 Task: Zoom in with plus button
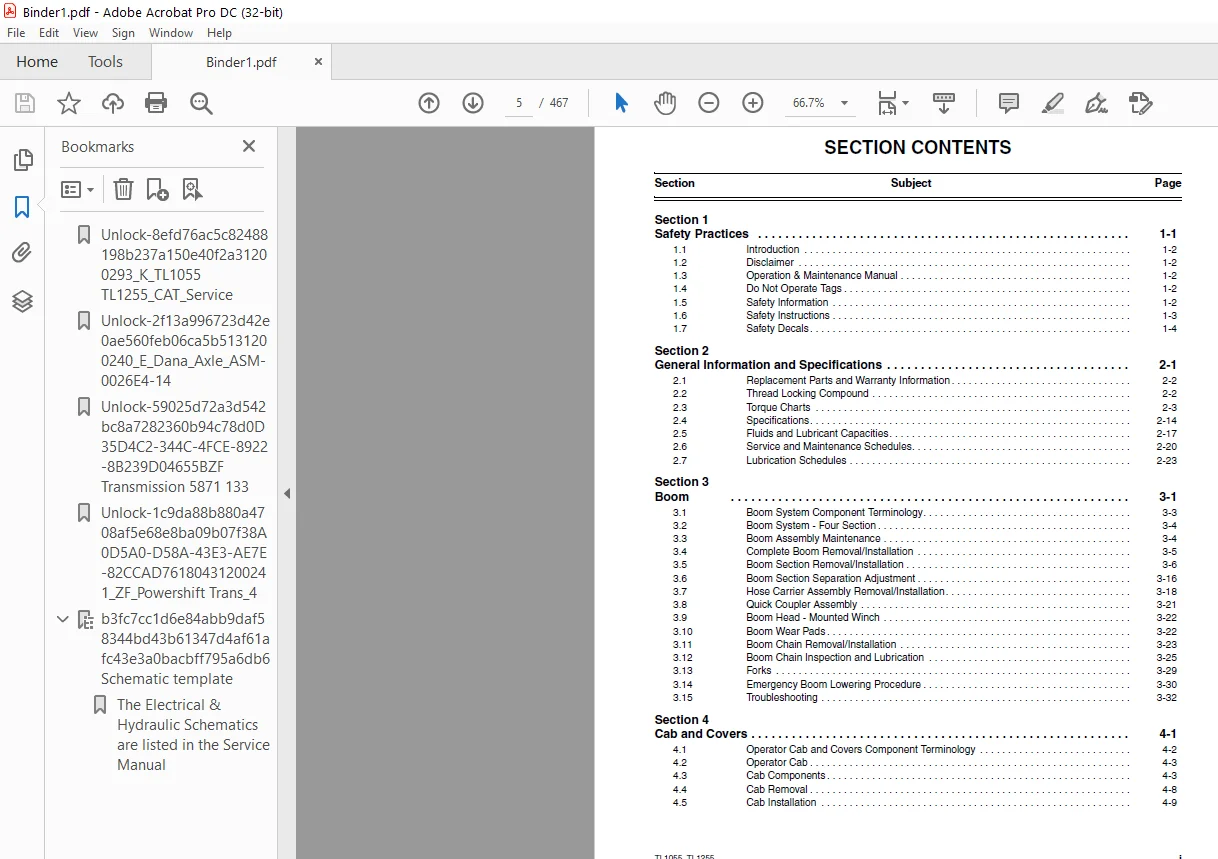click(x=753, y=103)
